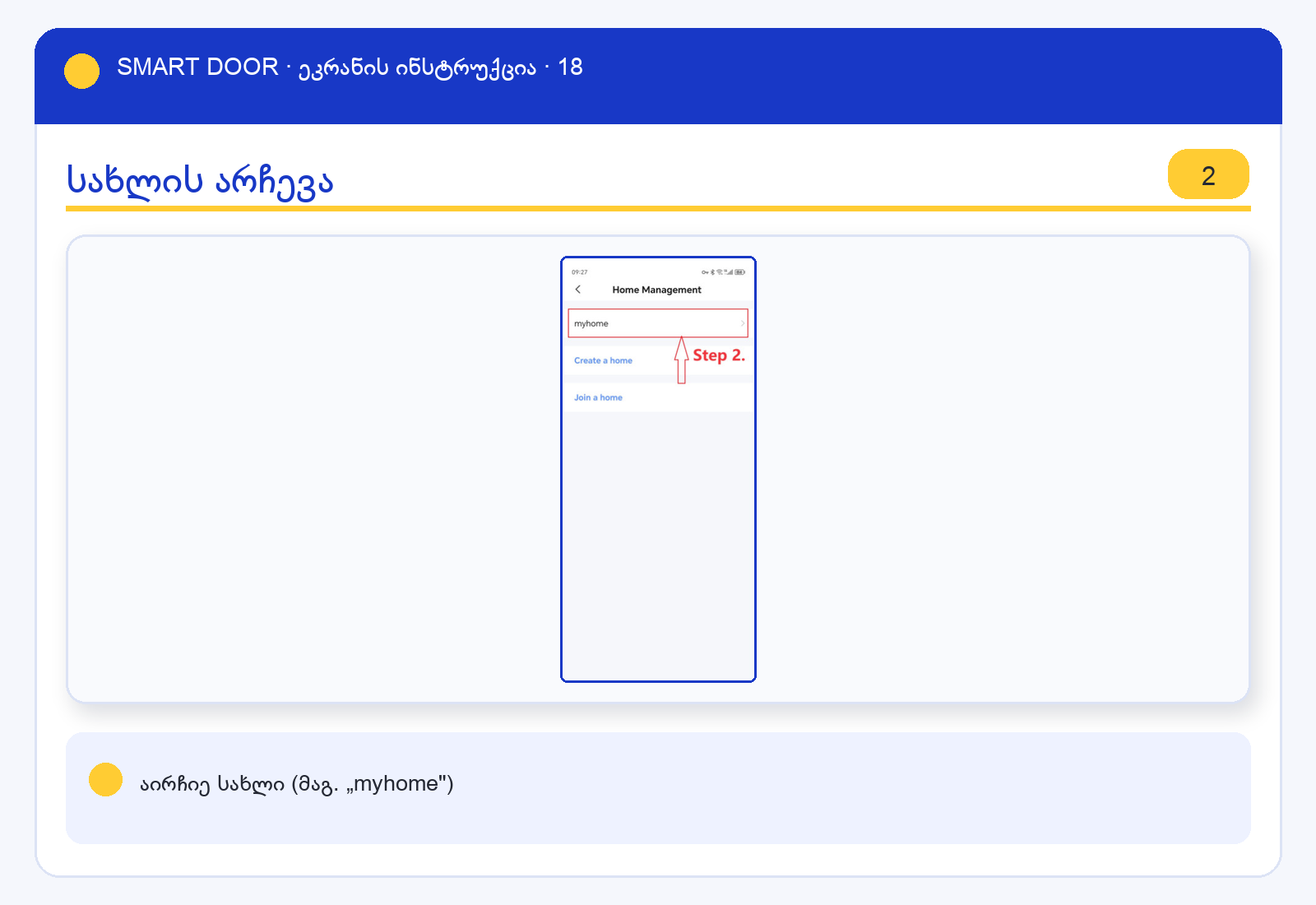Viewport: 1316px width, 905px height.
Task: Click the yellow circle in the header
Action: 82,71
